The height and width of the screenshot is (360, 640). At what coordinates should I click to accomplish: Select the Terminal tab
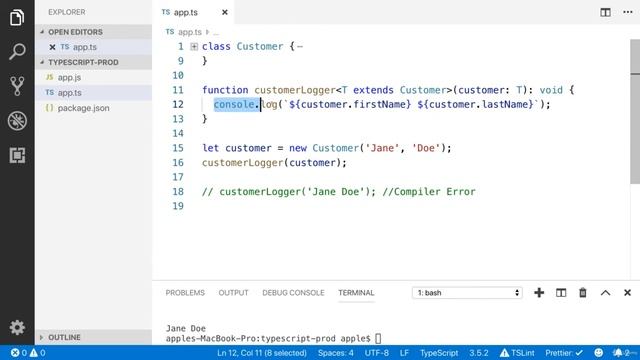click(x=356, y=293)
